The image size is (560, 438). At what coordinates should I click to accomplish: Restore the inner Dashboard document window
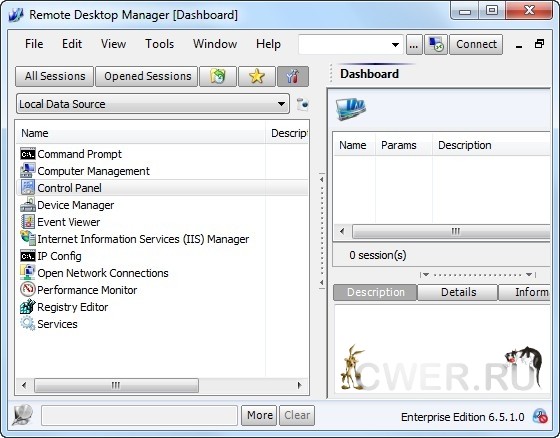tap(539, 44)
